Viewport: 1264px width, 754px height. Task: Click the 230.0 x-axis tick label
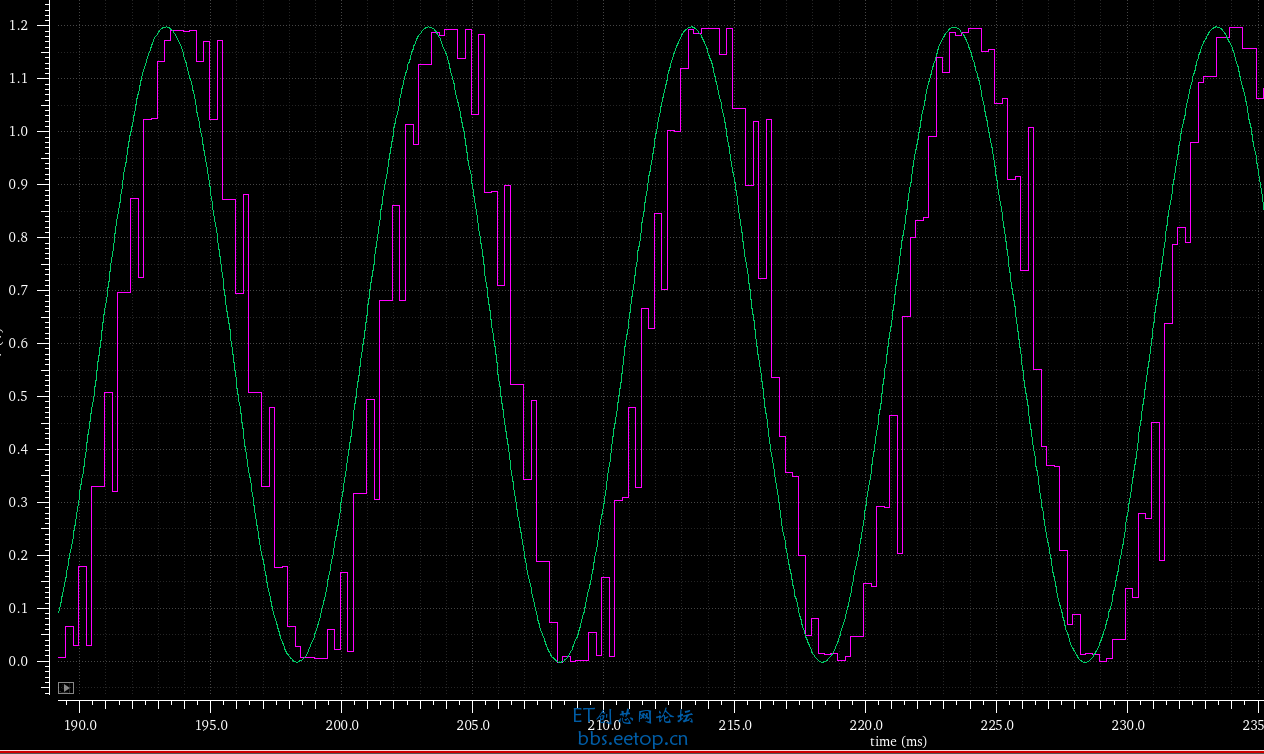click(1127, 725)
